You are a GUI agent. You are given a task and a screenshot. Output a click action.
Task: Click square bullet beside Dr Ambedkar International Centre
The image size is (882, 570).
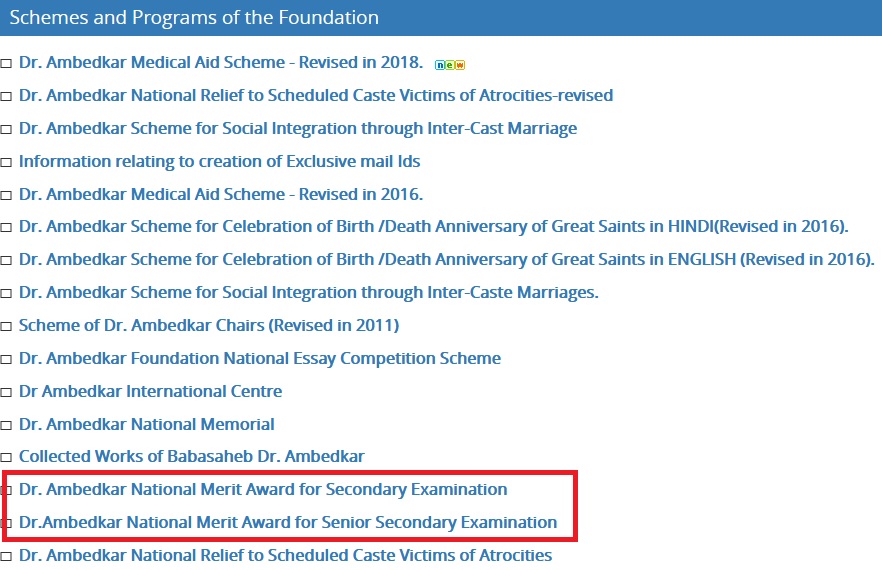pos(6,392)
